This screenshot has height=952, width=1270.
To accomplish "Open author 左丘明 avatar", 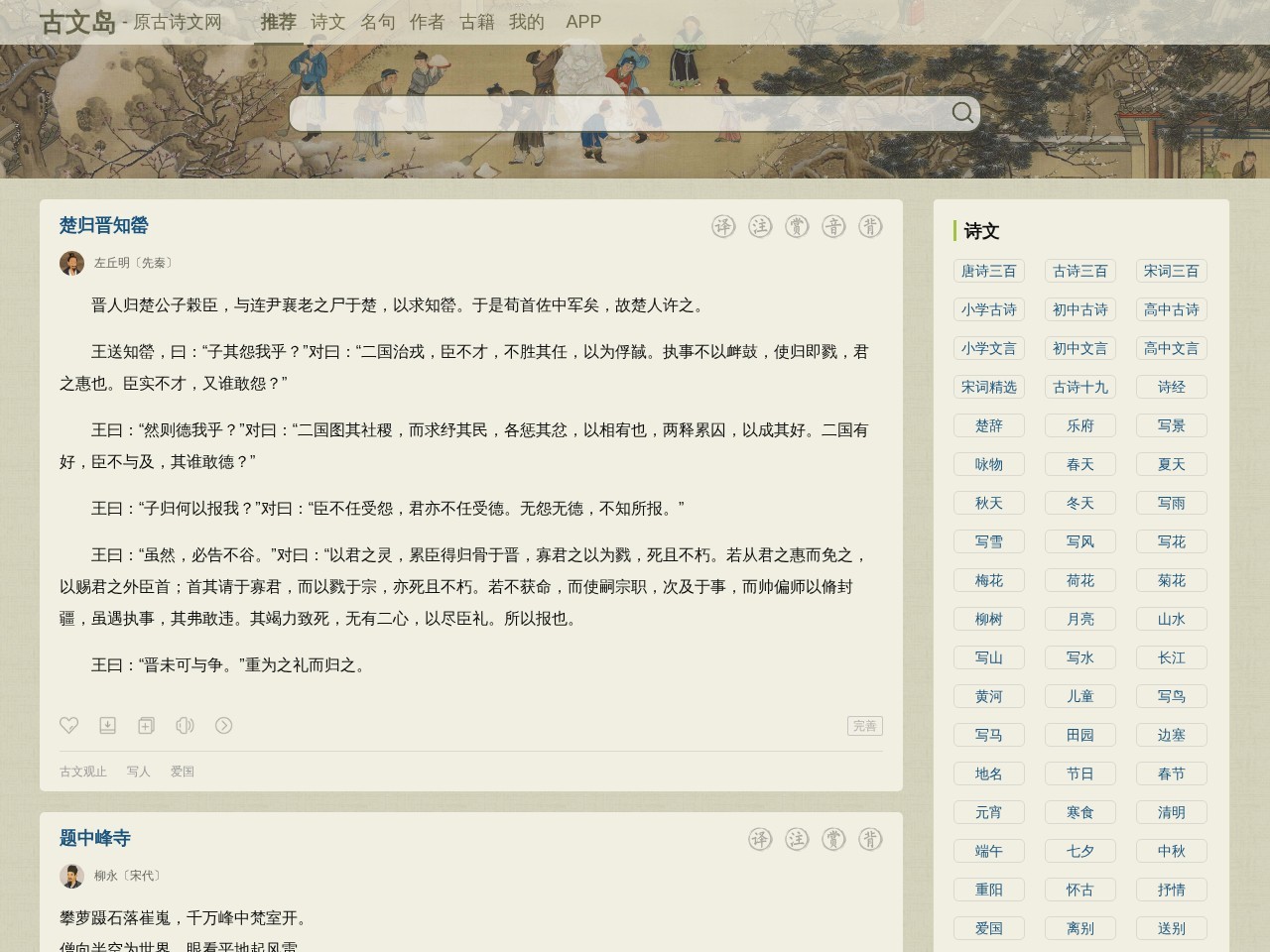I will [x=71, y=263].
